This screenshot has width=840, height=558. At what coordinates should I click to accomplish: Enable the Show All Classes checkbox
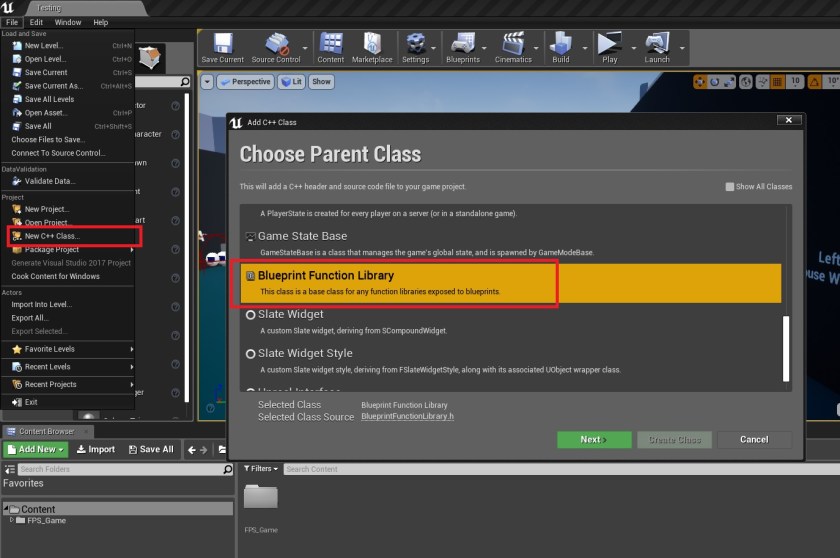click(x=730, y=187)
